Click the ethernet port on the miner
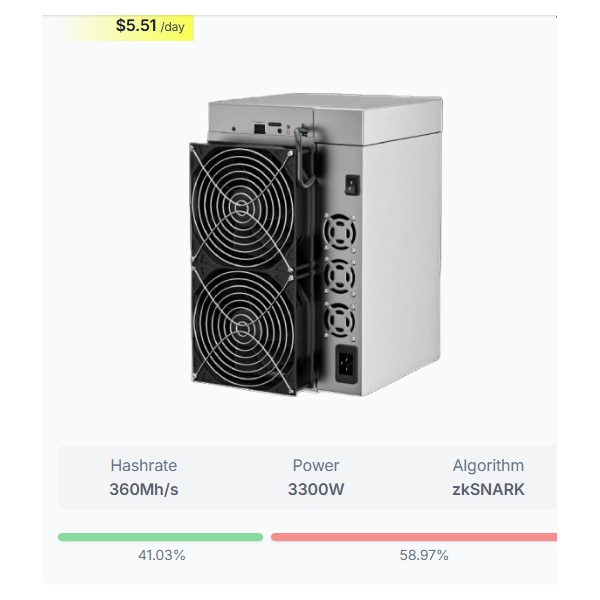Image resolution: width=600 pixels, height=600 pixels. (259, 128)
